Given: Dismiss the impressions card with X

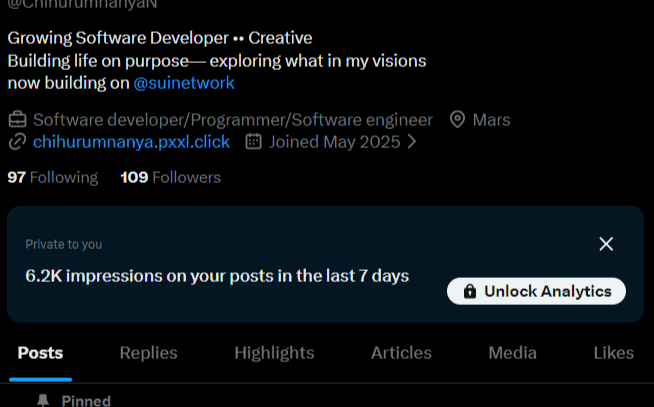Looking at the screenshot, I should 606,244.
